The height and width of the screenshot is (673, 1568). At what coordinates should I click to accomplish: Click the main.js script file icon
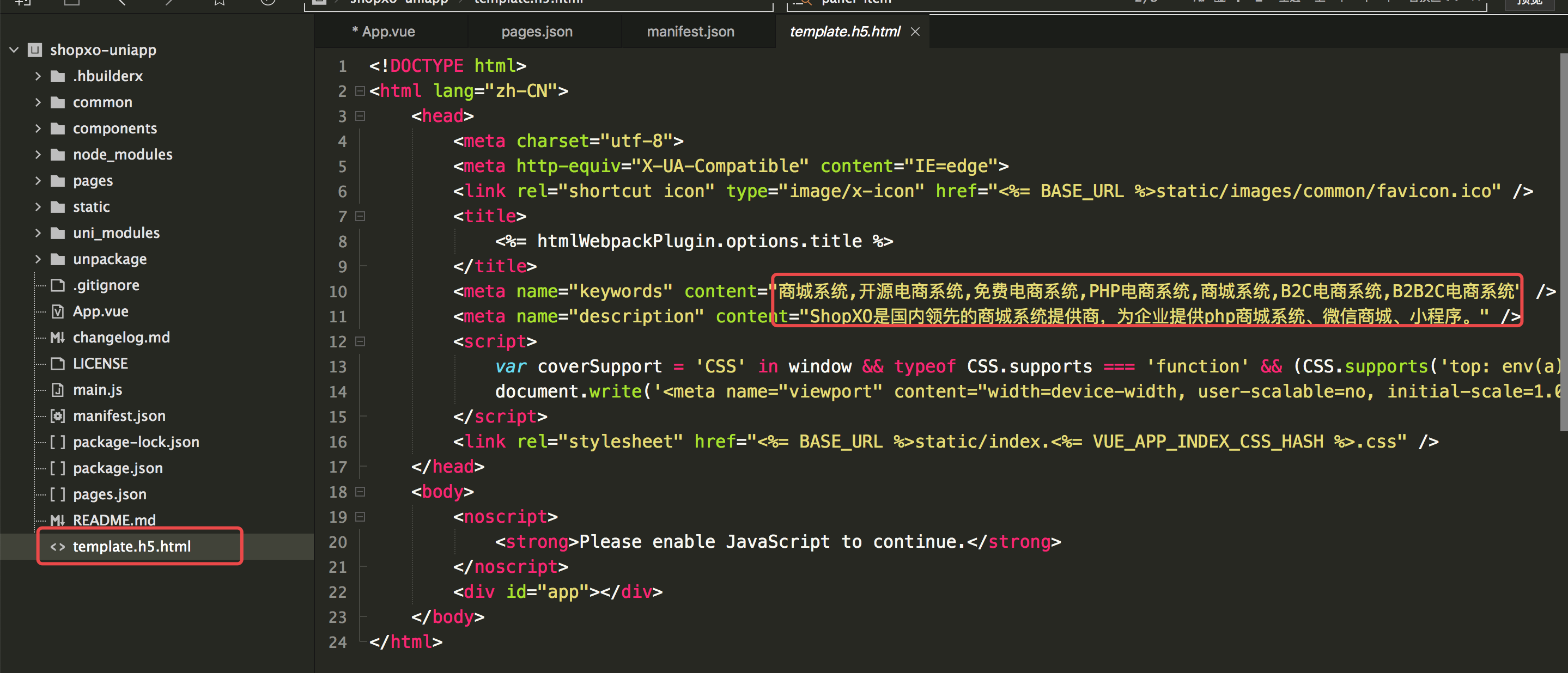coord(58,390)
